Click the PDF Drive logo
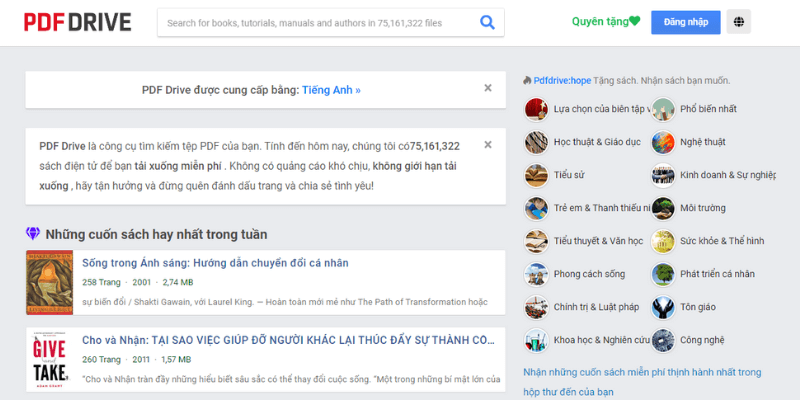800x400 pixels. [78, 22]
